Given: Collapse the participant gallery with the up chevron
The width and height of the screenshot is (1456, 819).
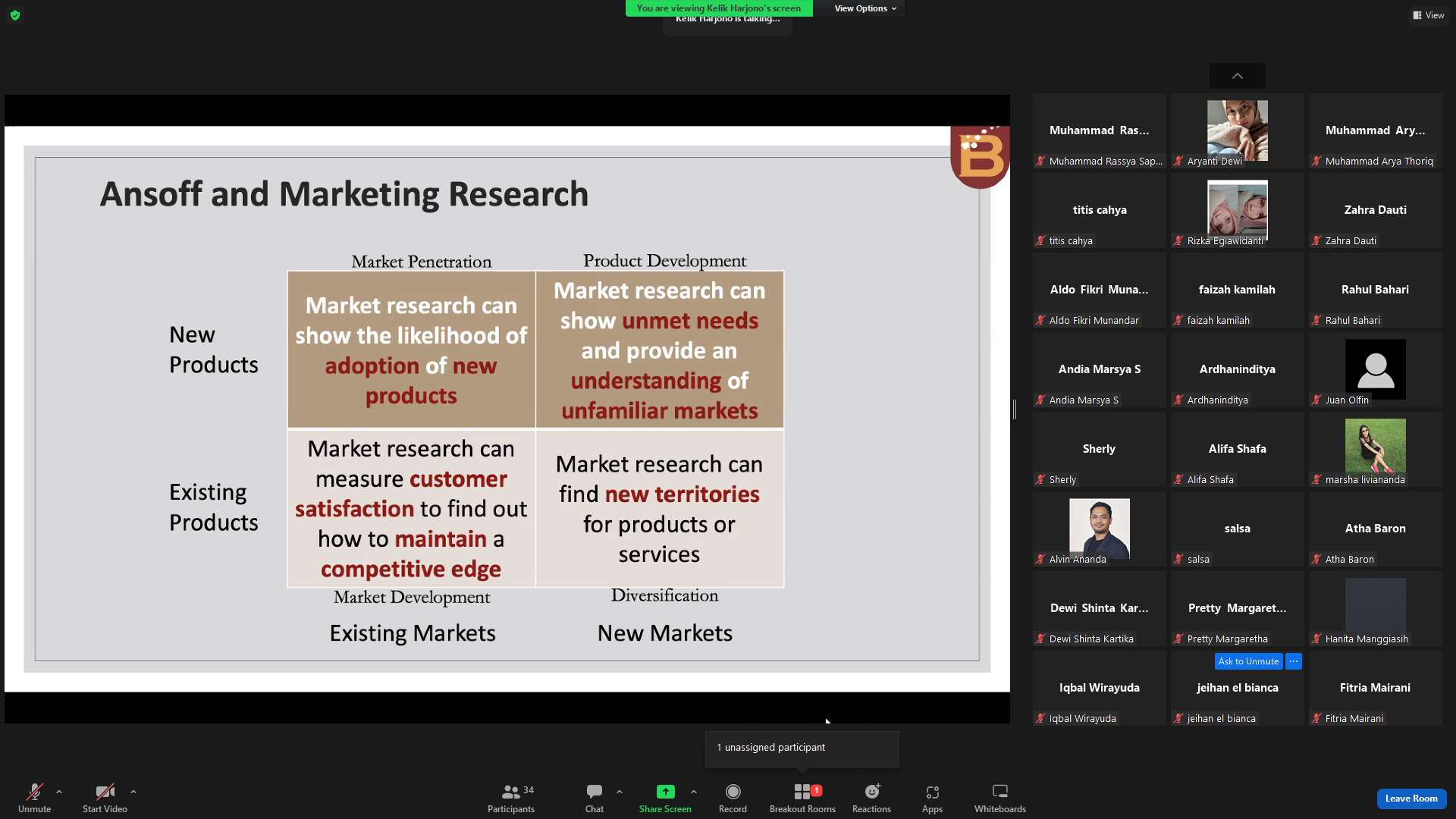Looking at the screenshot, I should click(x=1238, y=76).
